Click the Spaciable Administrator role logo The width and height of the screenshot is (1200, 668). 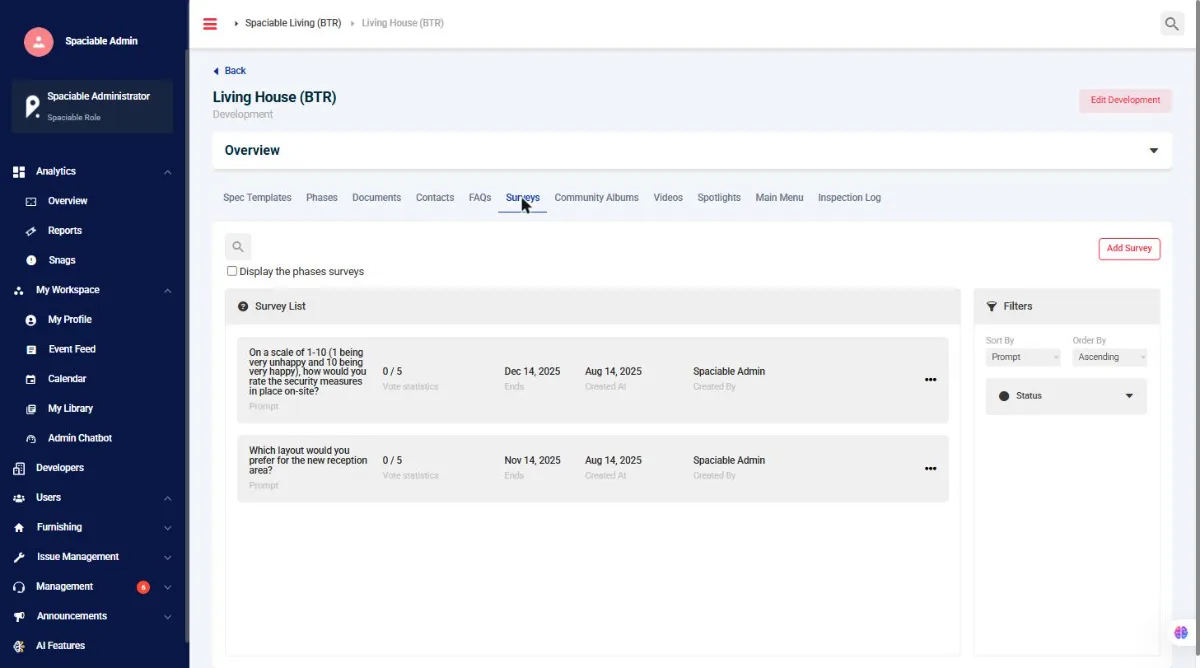click(x=33, y=106)
